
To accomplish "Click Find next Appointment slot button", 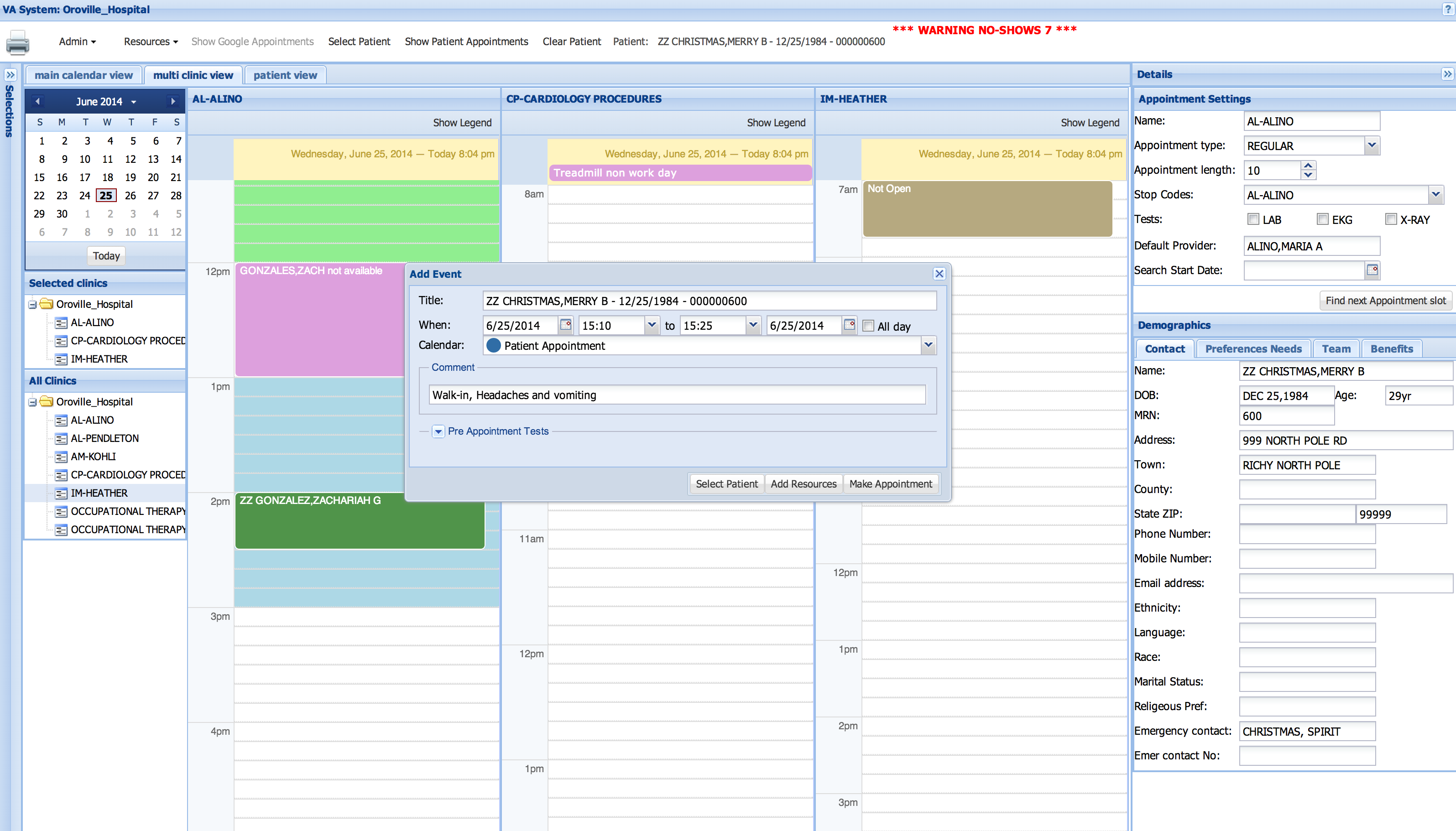I will 1385,301.
